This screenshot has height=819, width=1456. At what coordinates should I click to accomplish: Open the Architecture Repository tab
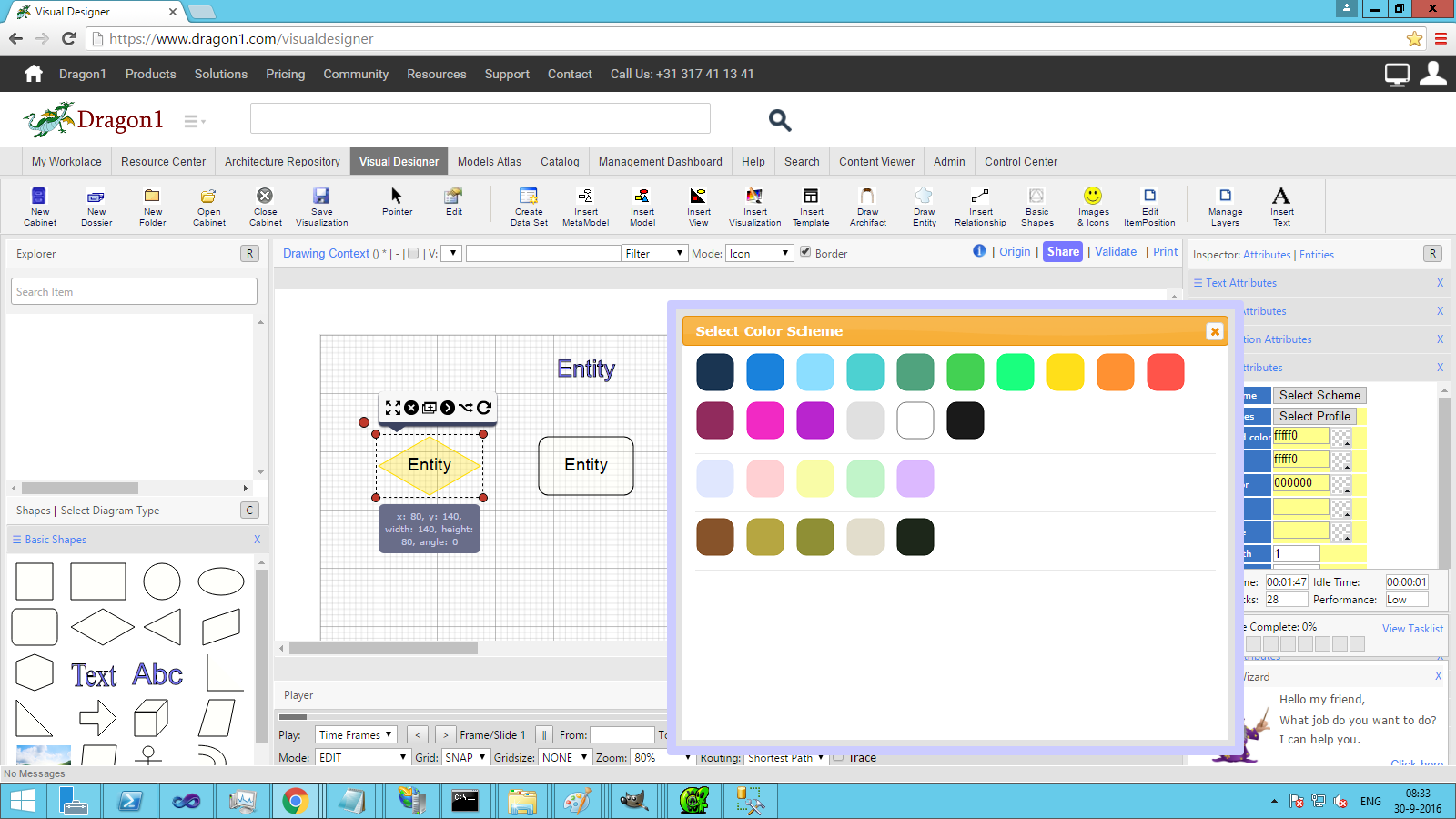click(282, 161)
